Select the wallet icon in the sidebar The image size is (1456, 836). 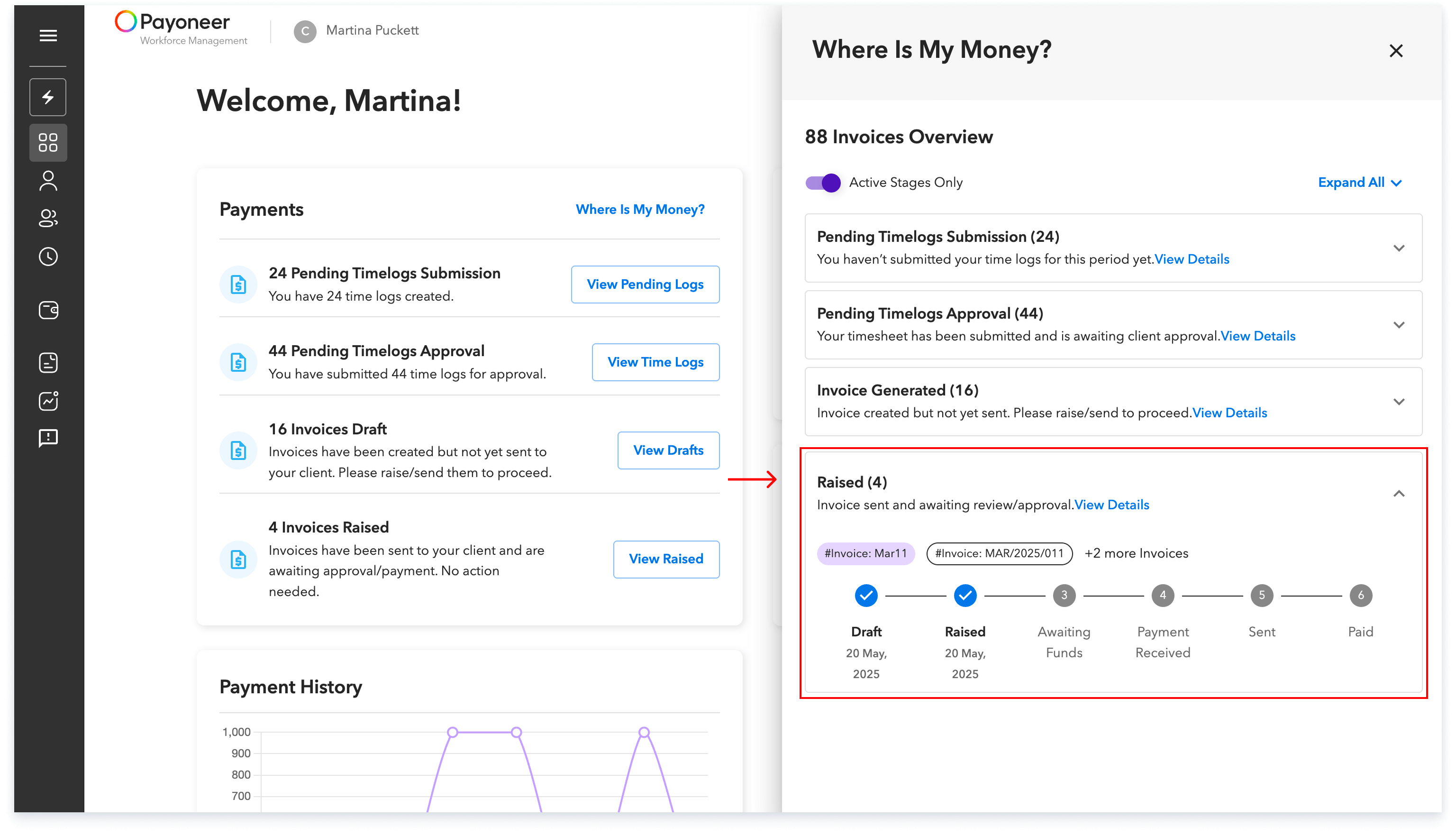[x=48, y=310]
